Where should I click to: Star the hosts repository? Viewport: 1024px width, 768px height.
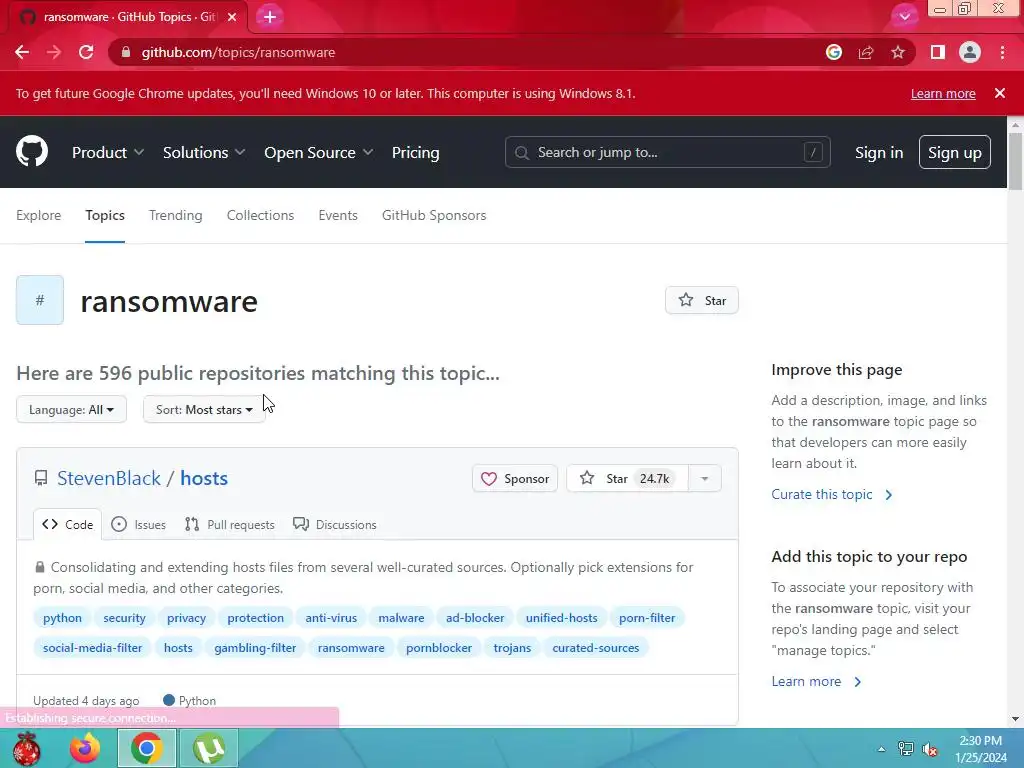627,479
